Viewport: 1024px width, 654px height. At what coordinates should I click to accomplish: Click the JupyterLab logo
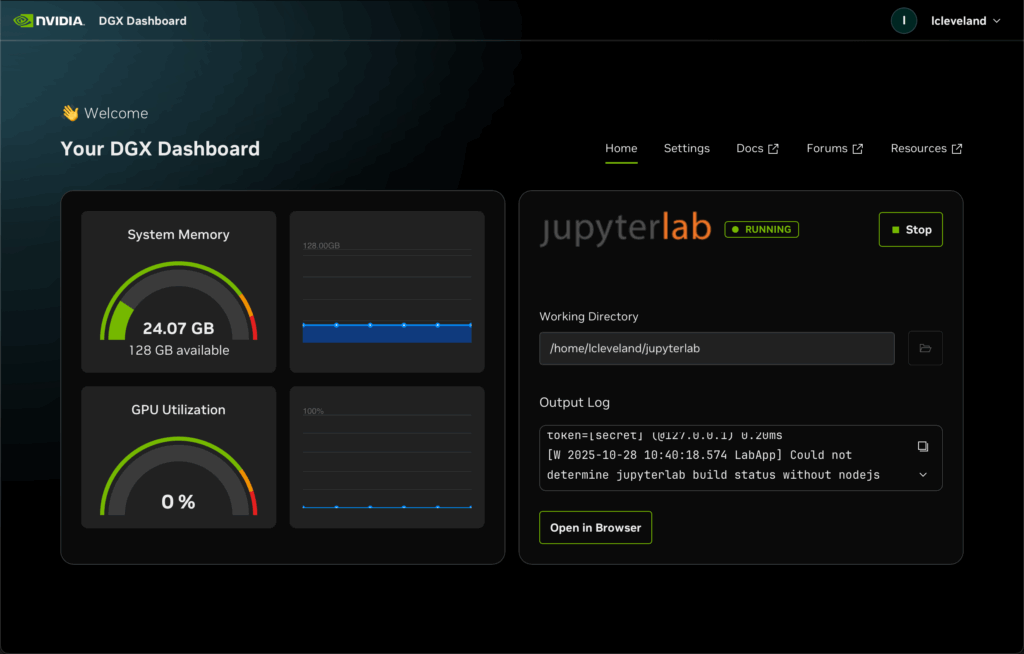point(625,229)
